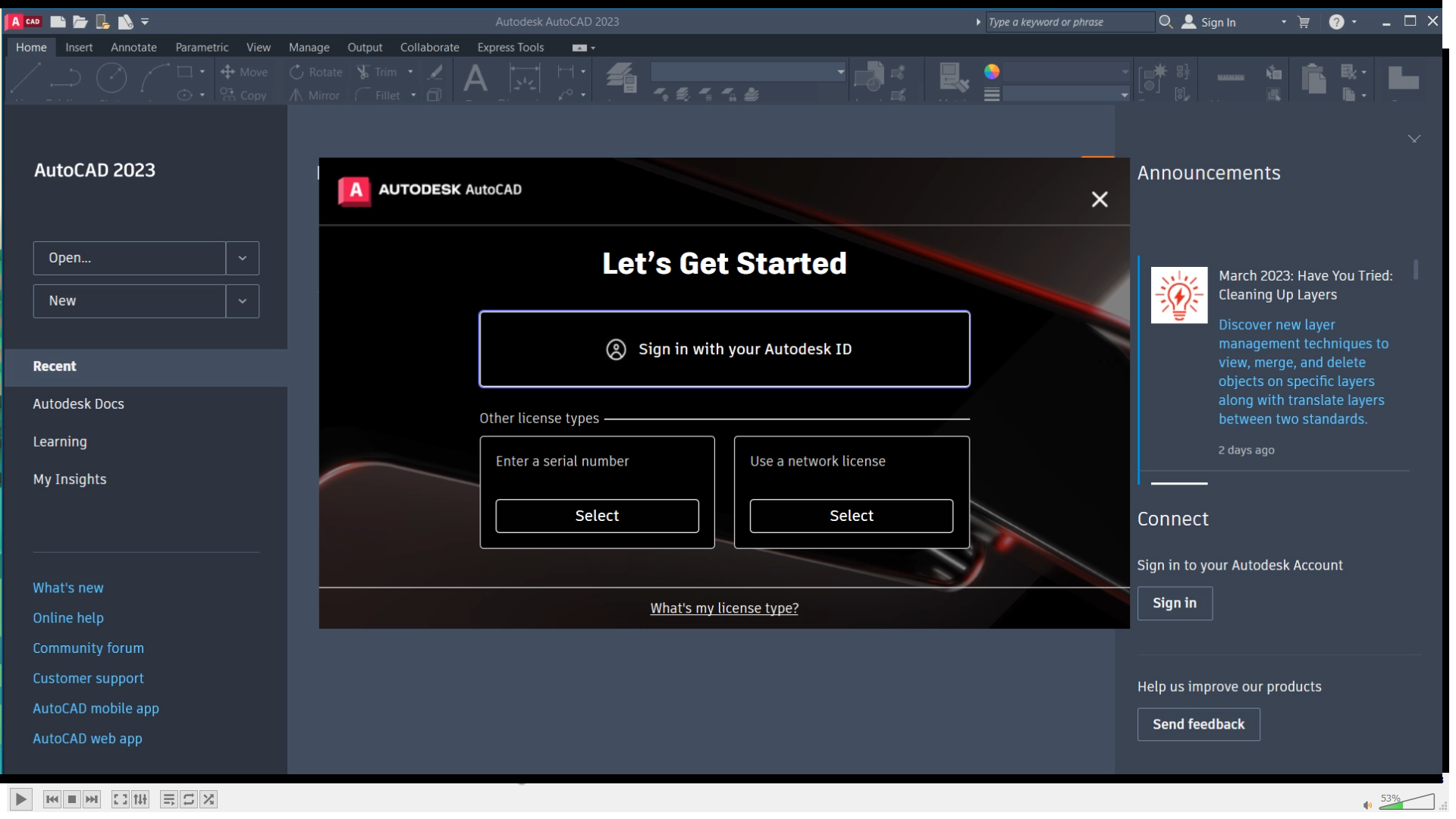Open the Express Tools tab

pyautogui.click(x=510, y=47)
